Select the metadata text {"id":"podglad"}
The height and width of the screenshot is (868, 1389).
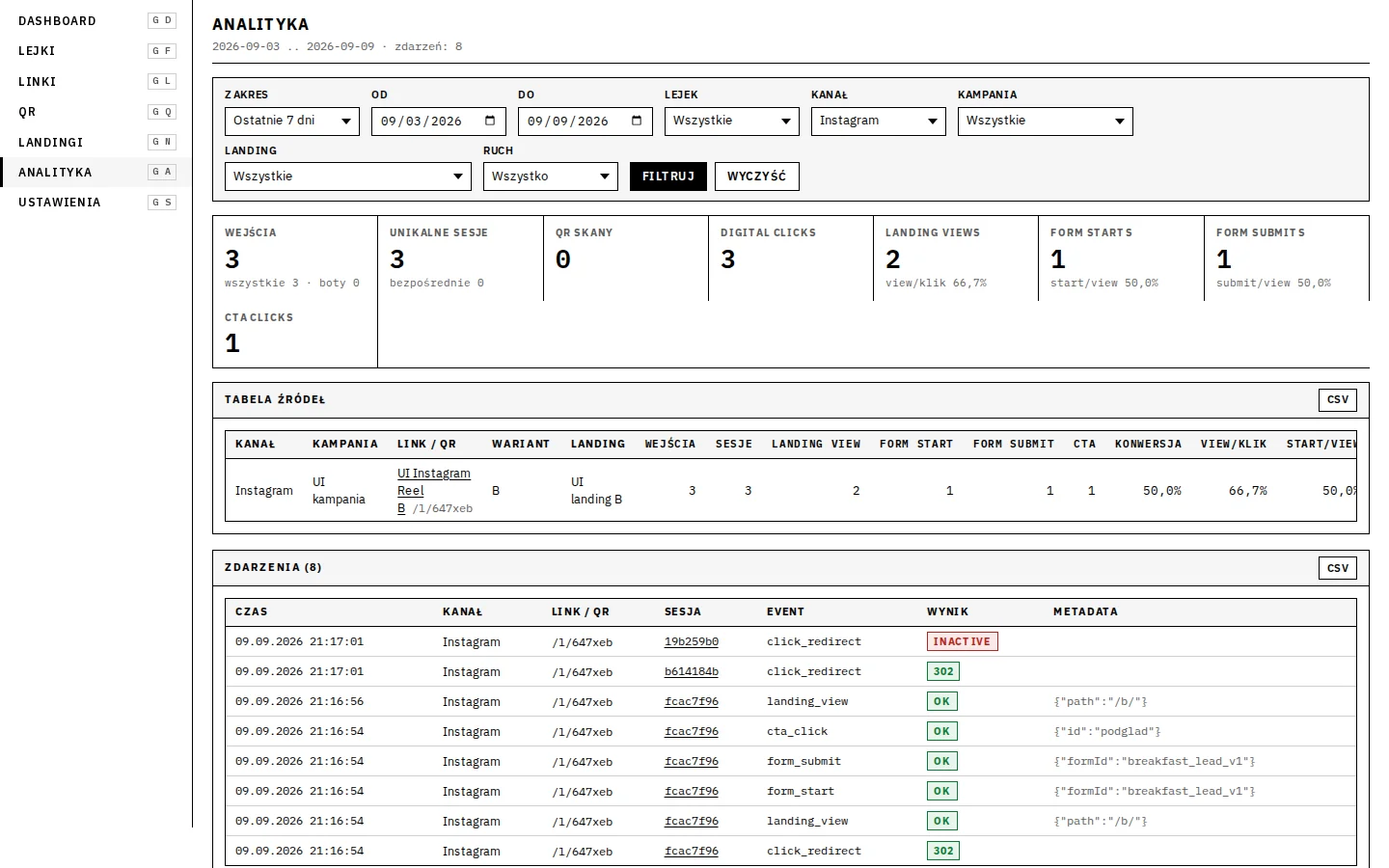click(x=1107, y=732)
